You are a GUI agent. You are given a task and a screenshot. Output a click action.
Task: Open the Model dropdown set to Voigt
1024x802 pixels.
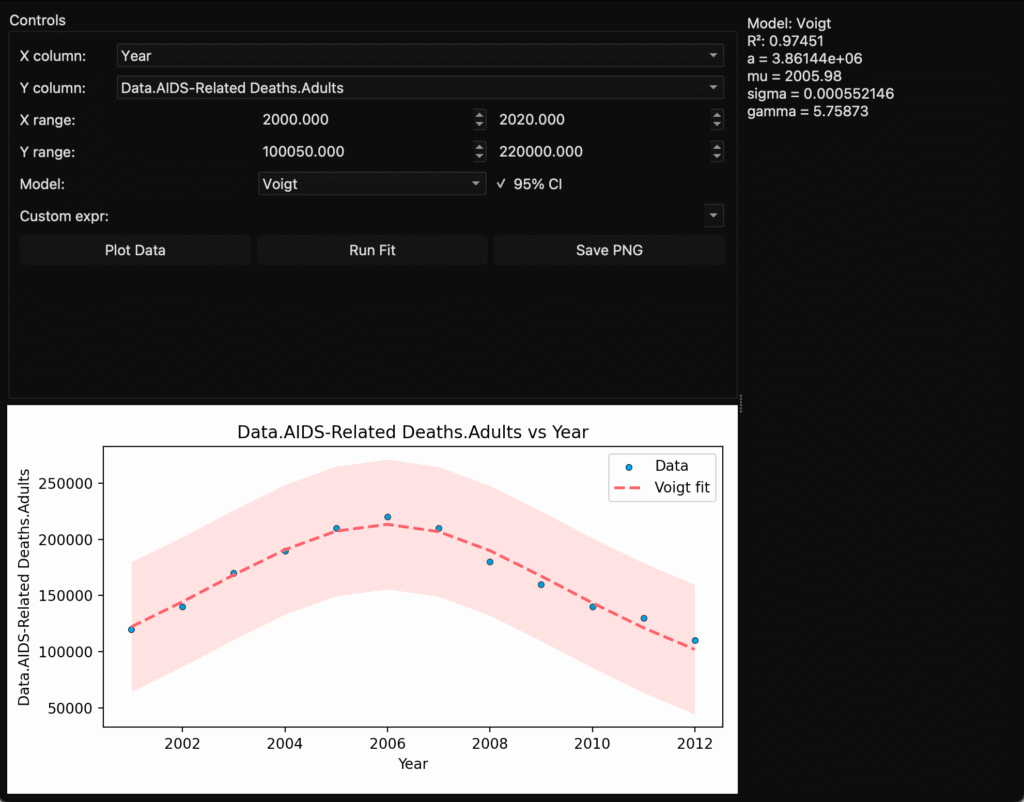(372, 184)
